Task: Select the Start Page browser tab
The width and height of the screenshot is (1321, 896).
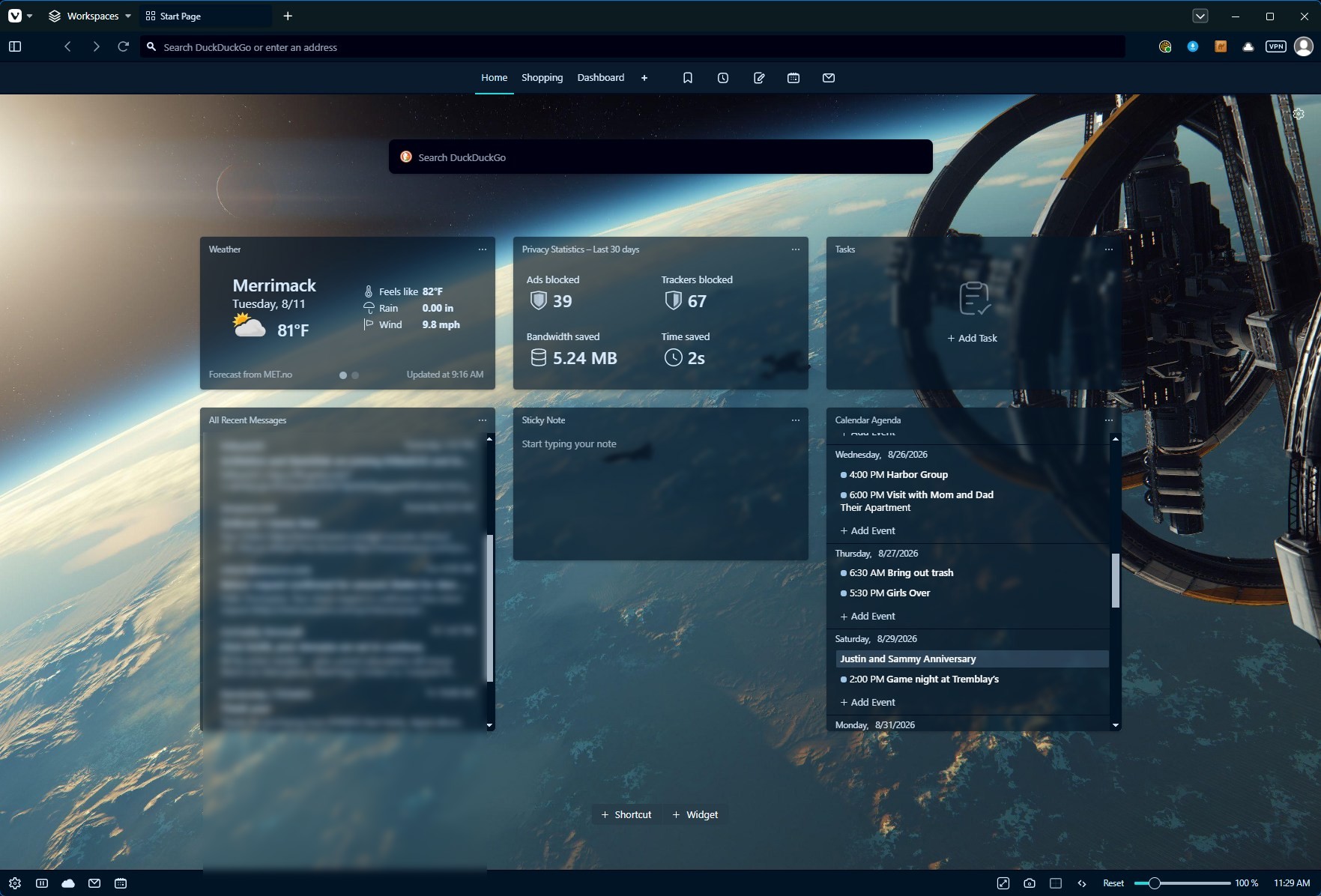Action: [x=205, y=16]
